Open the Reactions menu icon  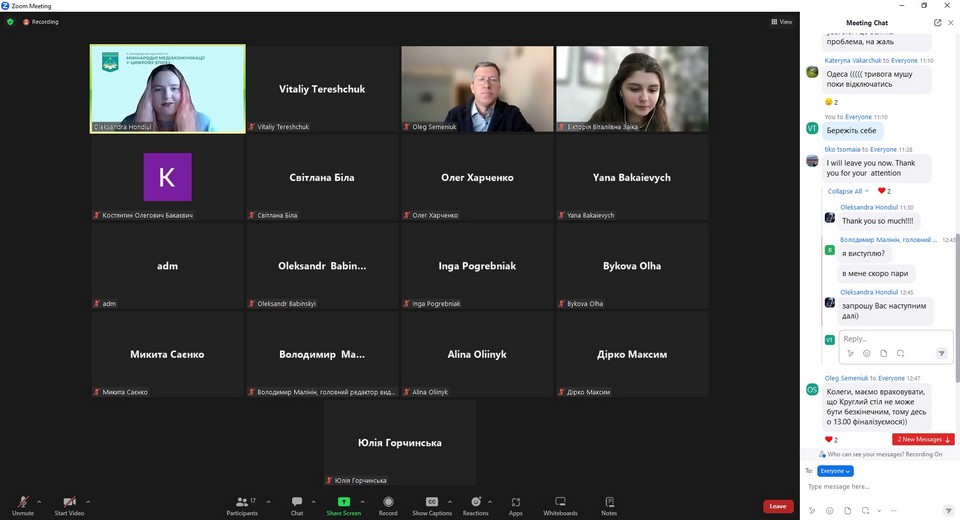tap(475, 503)
